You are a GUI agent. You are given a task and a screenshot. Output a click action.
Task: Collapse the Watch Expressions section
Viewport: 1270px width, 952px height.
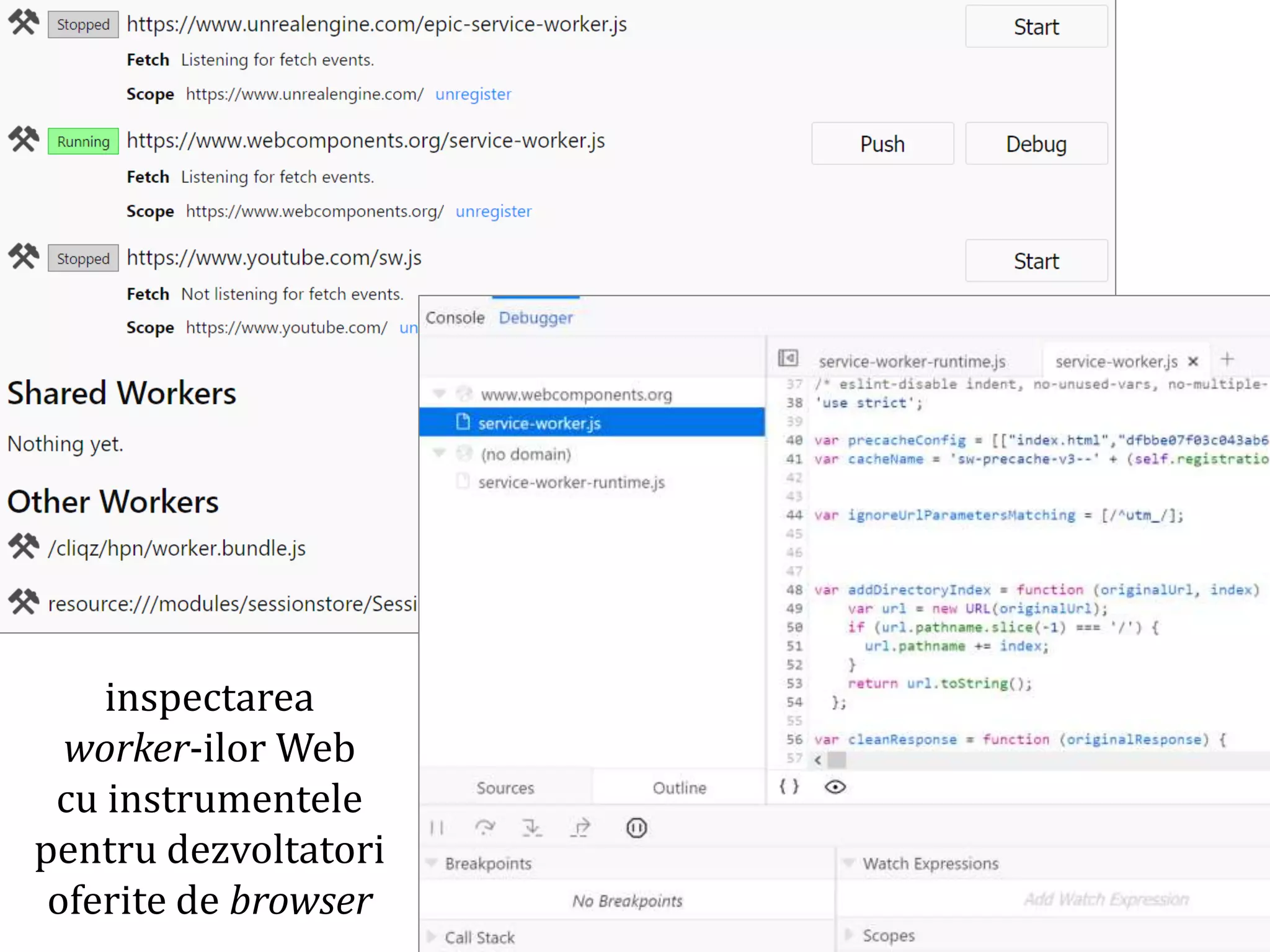tap(850, 863)
